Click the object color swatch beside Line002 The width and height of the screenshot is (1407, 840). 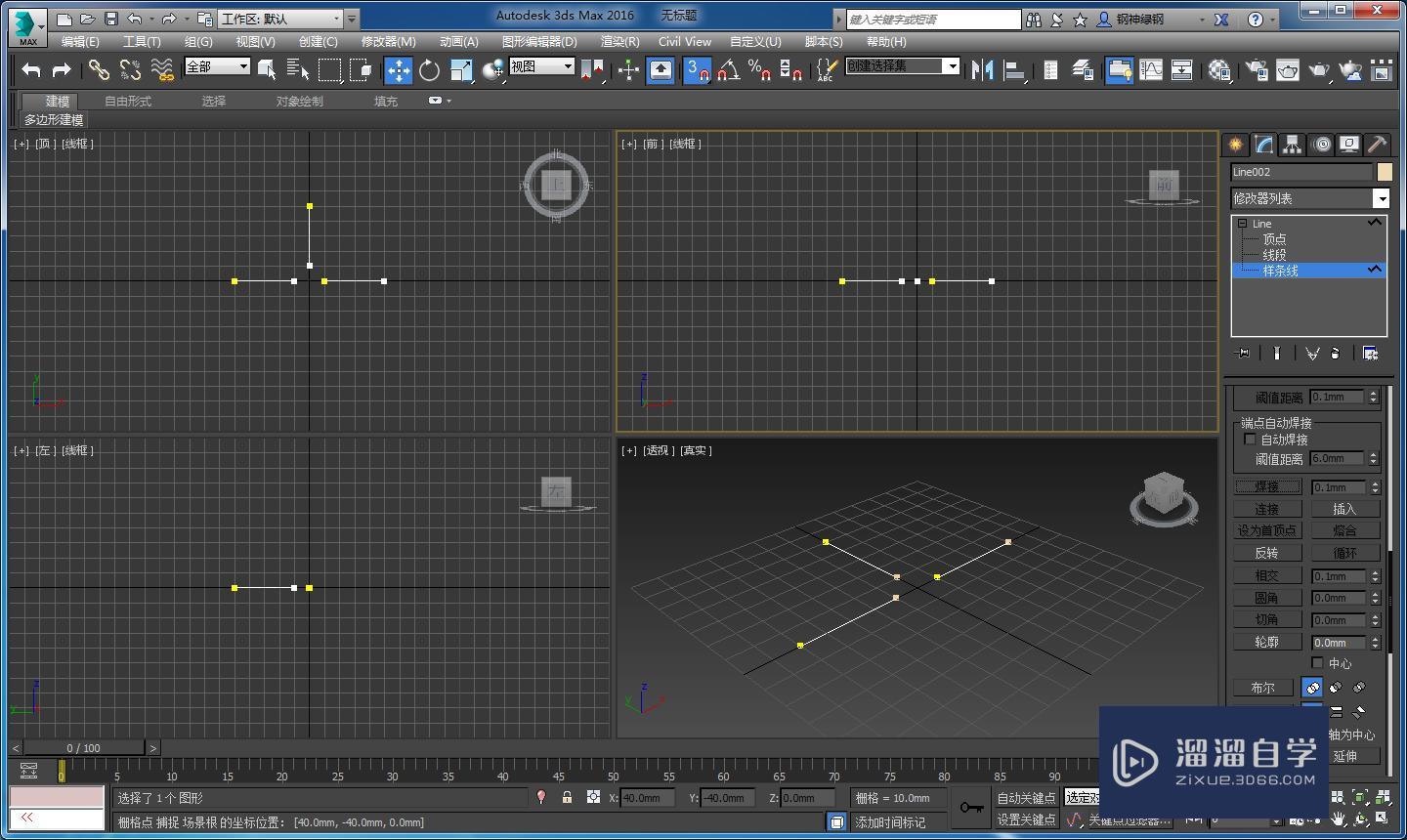1385,172
